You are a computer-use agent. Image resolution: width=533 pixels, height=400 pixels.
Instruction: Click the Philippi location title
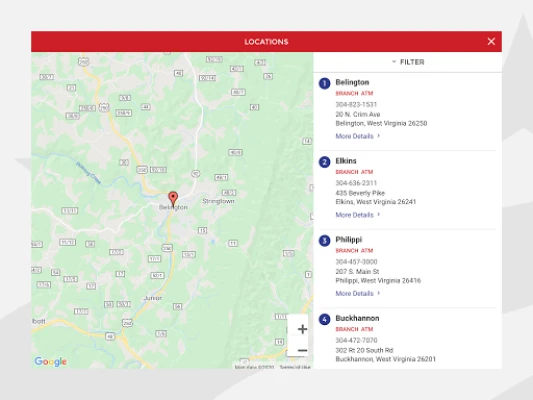pyautogui.click(x=348, y=240)
